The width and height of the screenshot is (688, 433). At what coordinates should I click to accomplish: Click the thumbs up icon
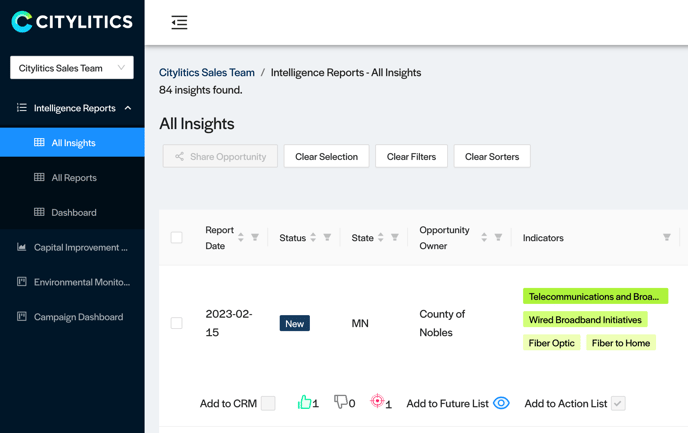pyautogui.click(x=304, y=402)
